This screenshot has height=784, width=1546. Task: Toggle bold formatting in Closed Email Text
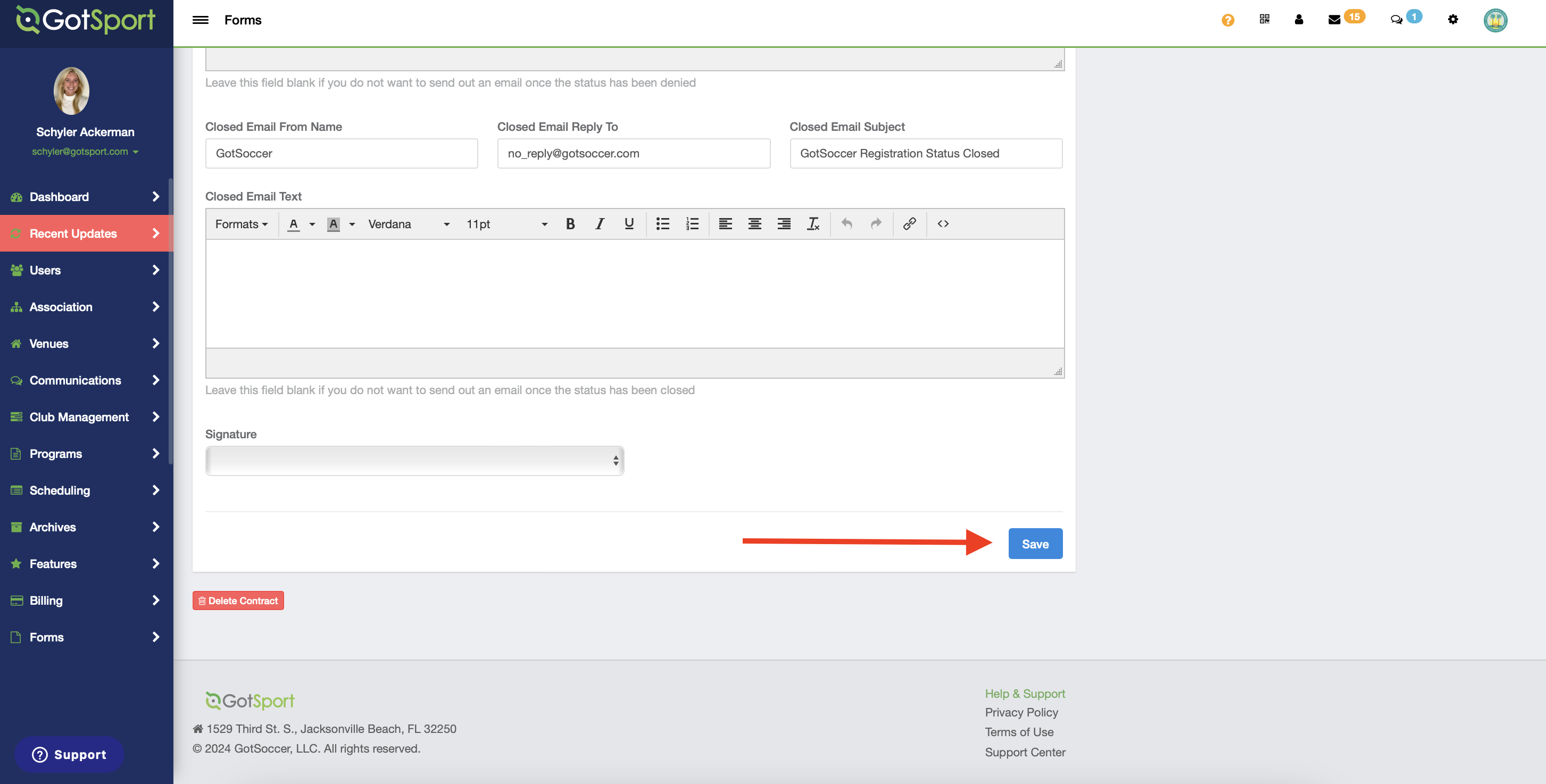point(570,224)
